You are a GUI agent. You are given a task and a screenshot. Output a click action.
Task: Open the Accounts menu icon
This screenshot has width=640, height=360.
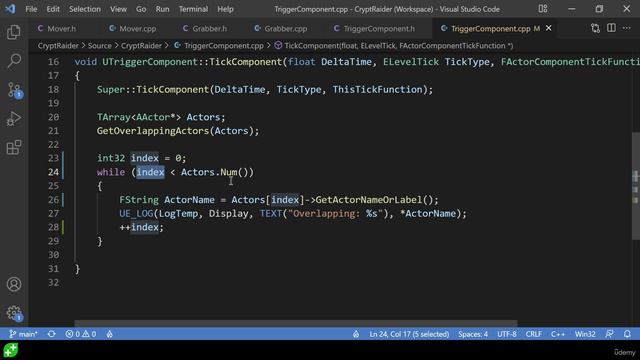(x=14, y=284)
